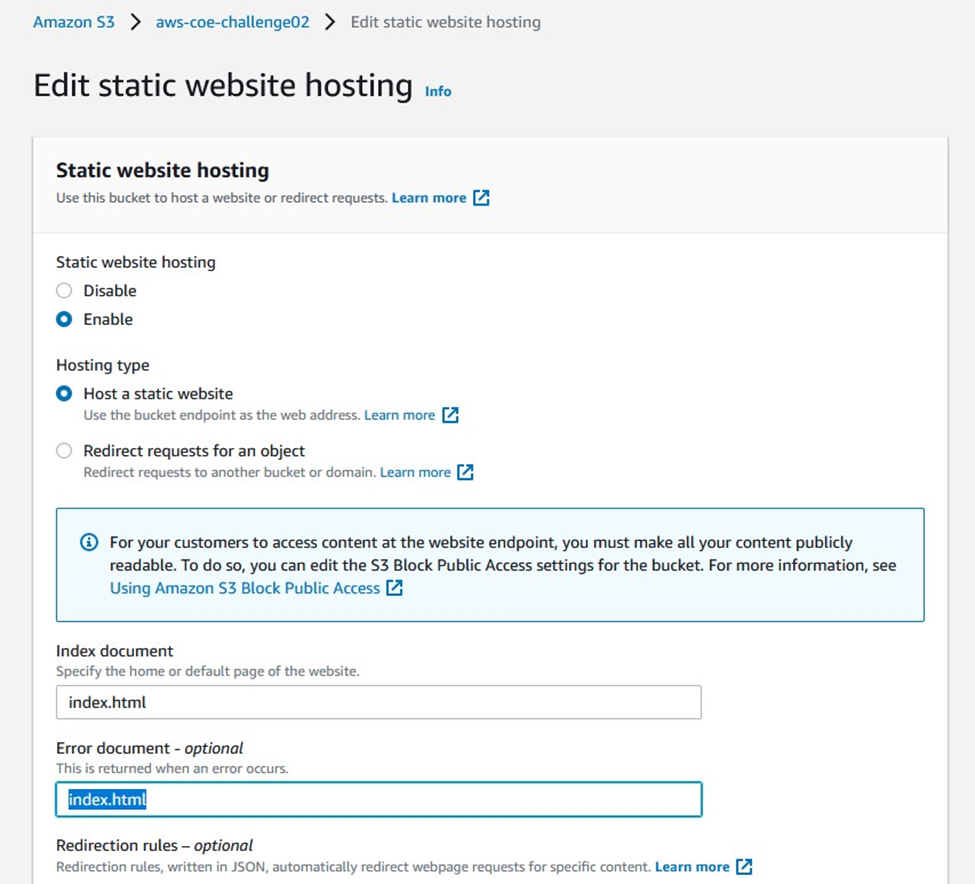Click breadcrumb chevron after aws-coe-challenge02

click(330, 22)
